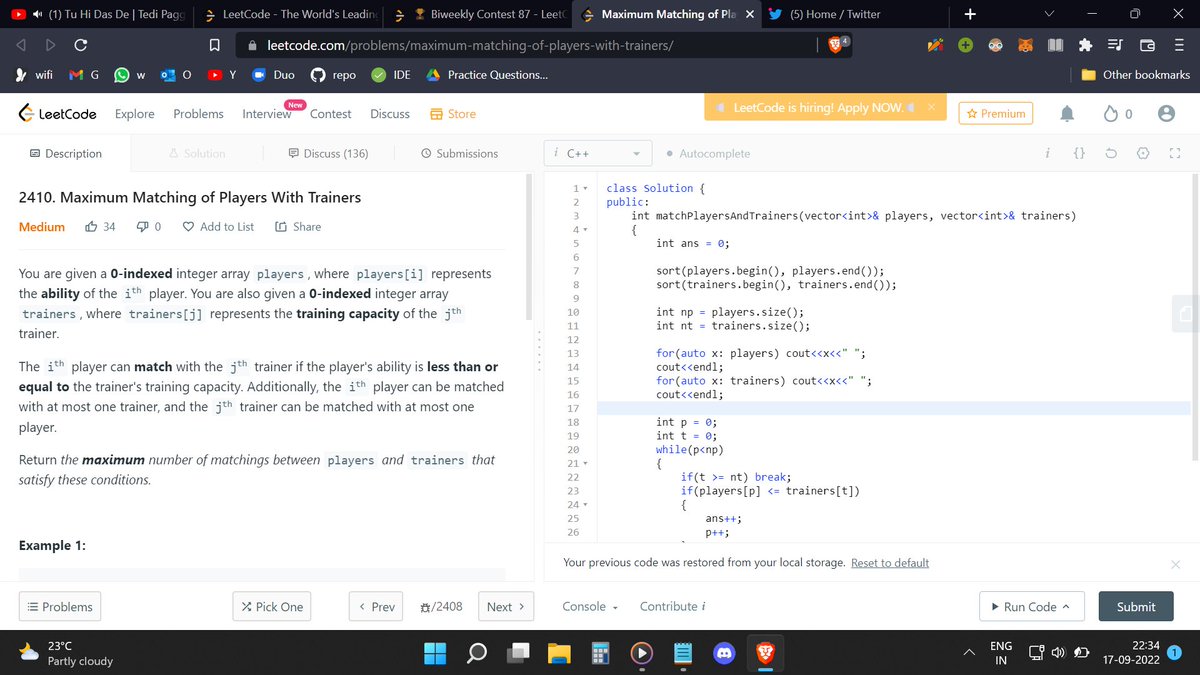Reset code with the revert arrow icon
The width and height of the screenshot is (1200, 675).
click(x=1111, y=154)
